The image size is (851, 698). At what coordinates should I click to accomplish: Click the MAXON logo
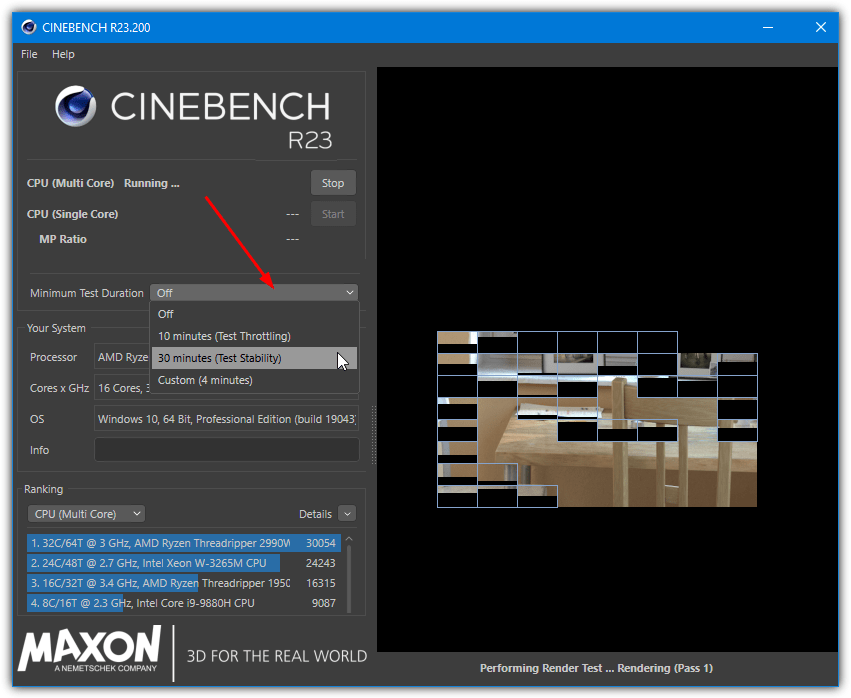click(90, 650)
